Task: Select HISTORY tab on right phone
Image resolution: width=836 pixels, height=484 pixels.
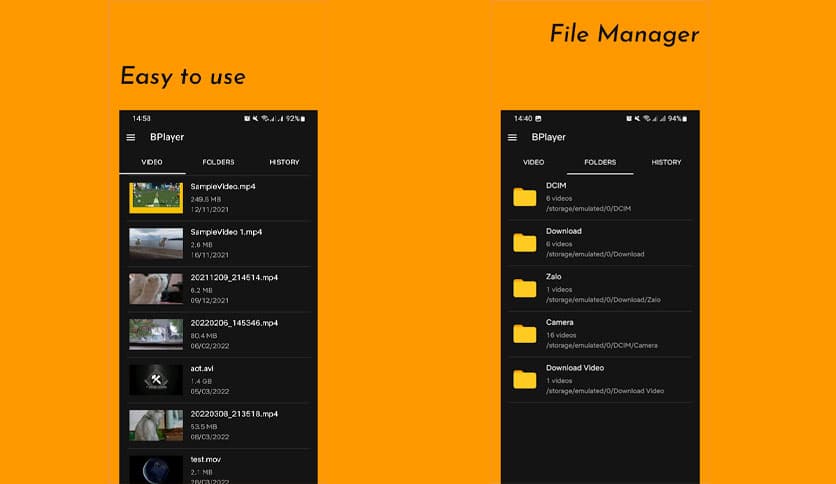Action: click(666, 162)
